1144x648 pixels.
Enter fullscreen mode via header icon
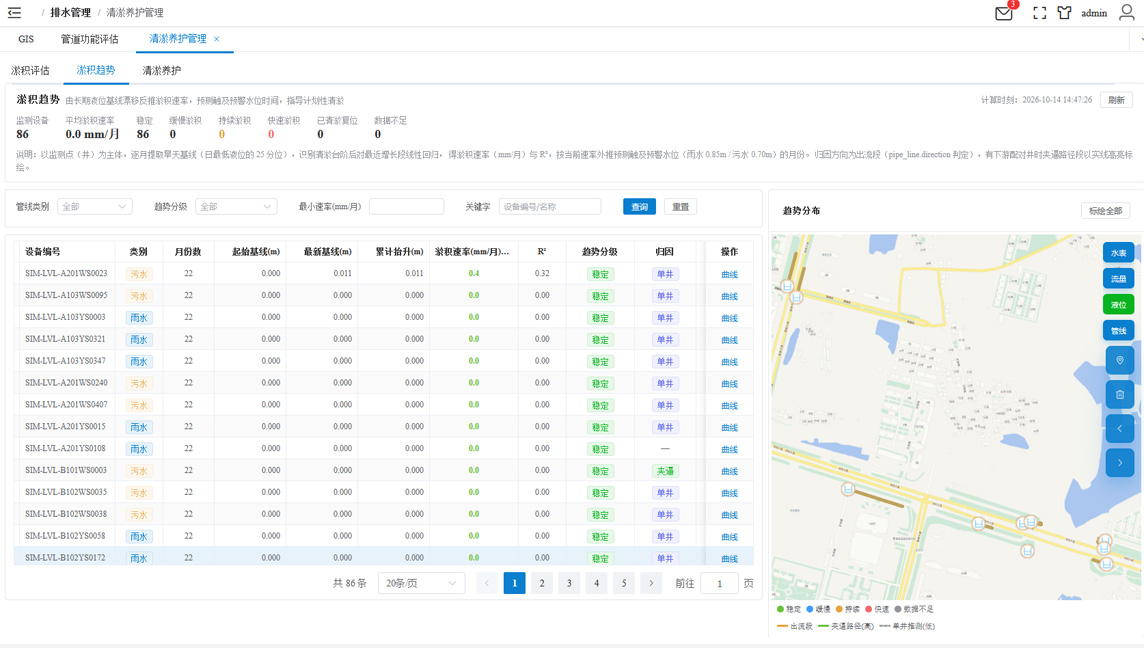pos(1040,13)
